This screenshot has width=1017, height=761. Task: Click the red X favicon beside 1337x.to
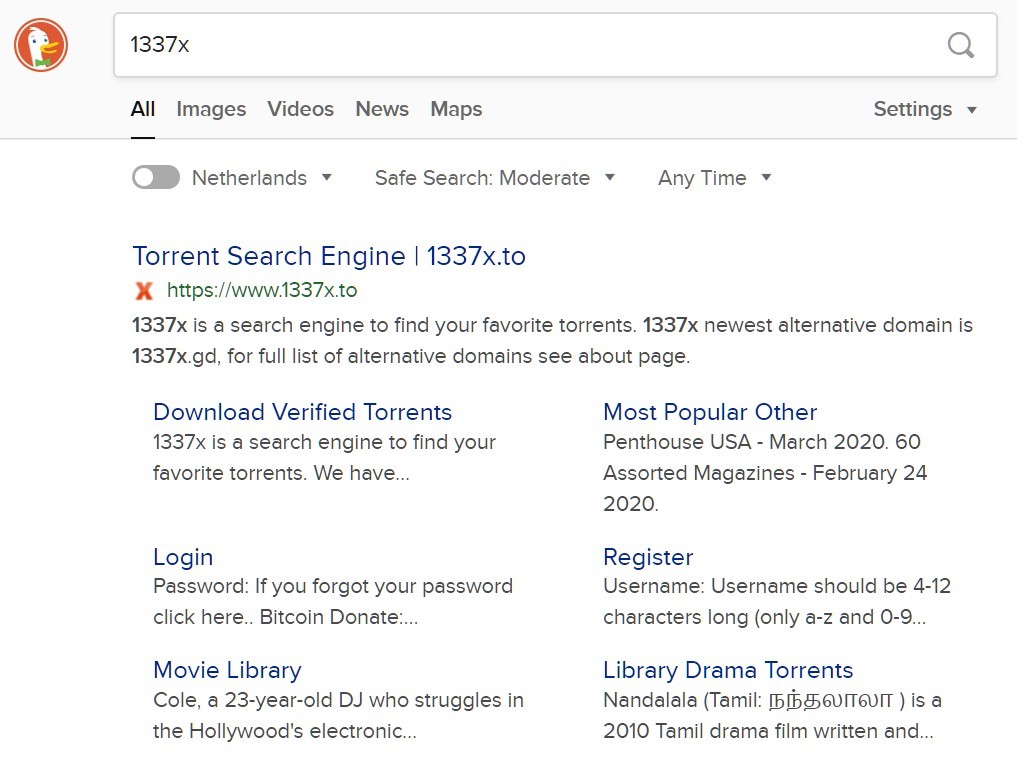144,291
